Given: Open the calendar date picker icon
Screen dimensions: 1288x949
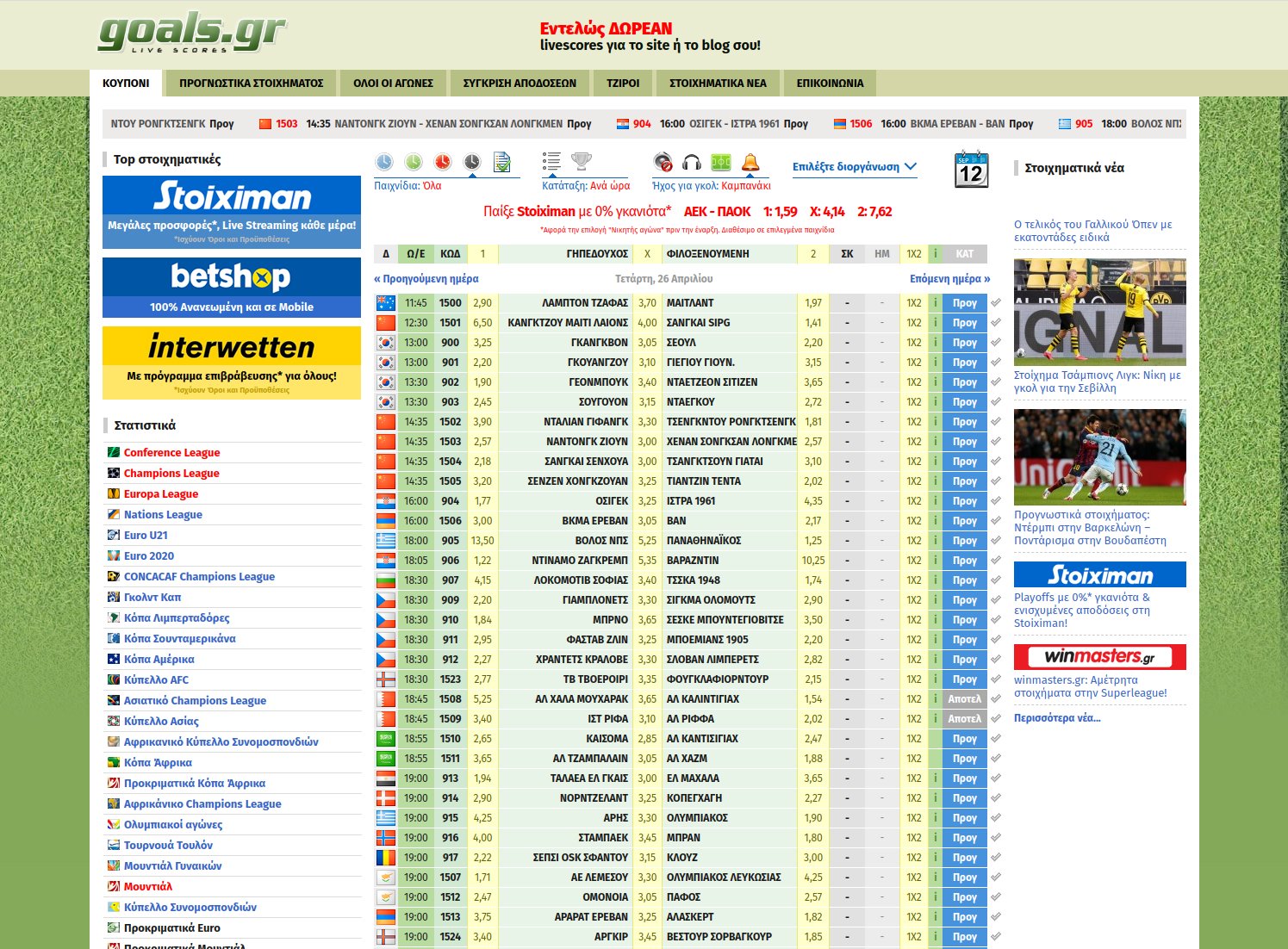Looking at the screenshot, I should click(971, 169).
